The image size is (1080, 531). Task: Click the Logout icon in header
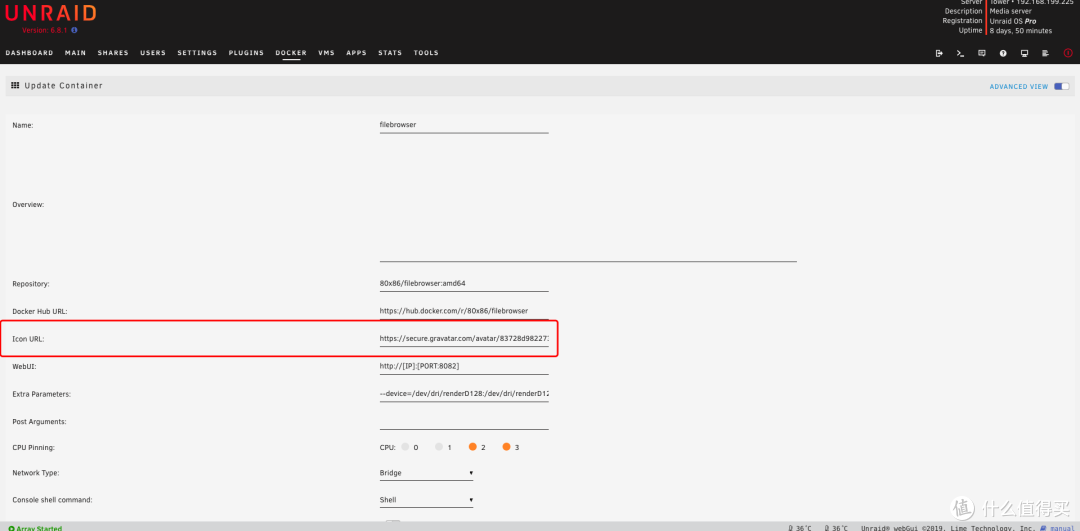939,53
